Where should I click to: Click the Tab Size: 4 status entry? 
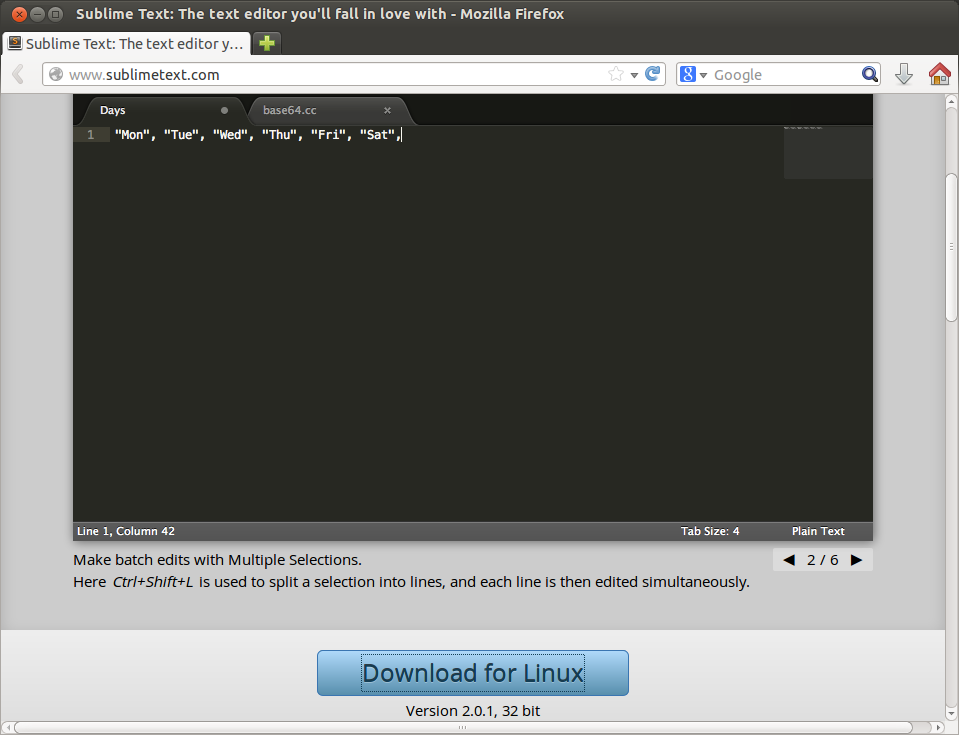(x=710, y=531)
